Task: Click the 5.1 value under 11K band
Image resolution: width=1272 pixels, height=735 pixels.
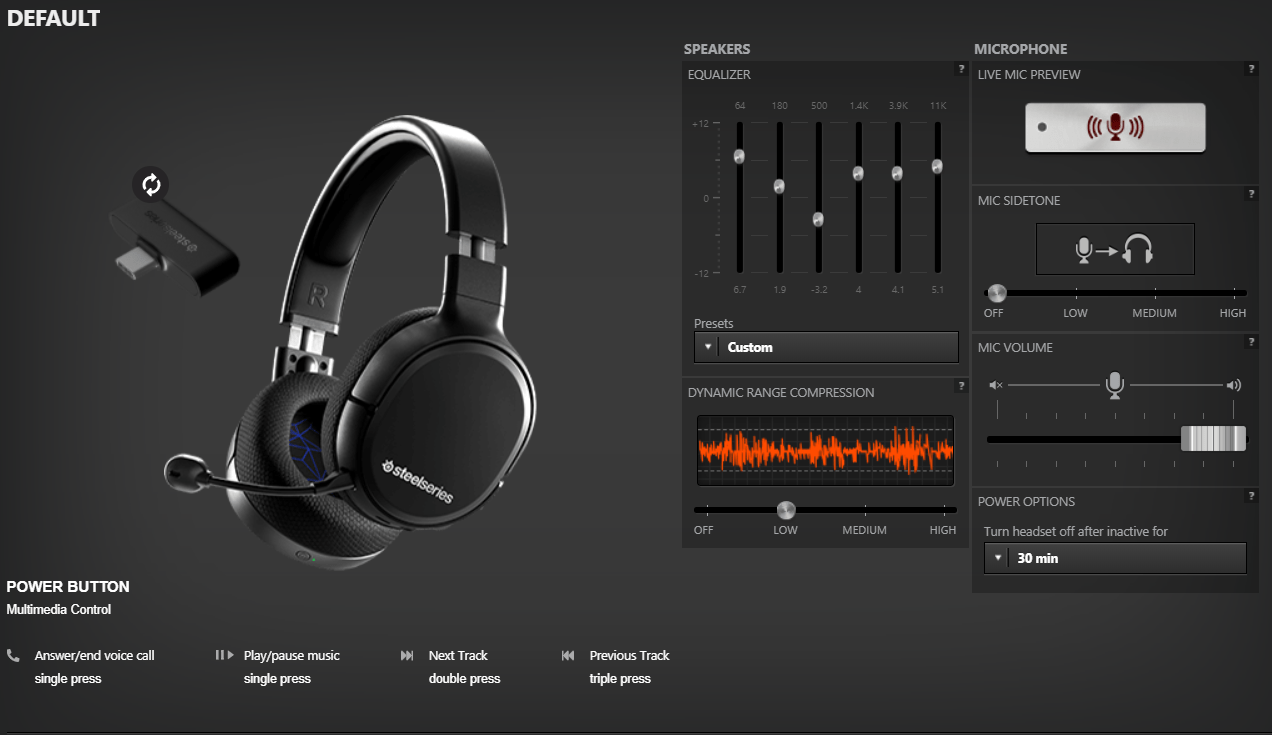Action: point(937,289)
